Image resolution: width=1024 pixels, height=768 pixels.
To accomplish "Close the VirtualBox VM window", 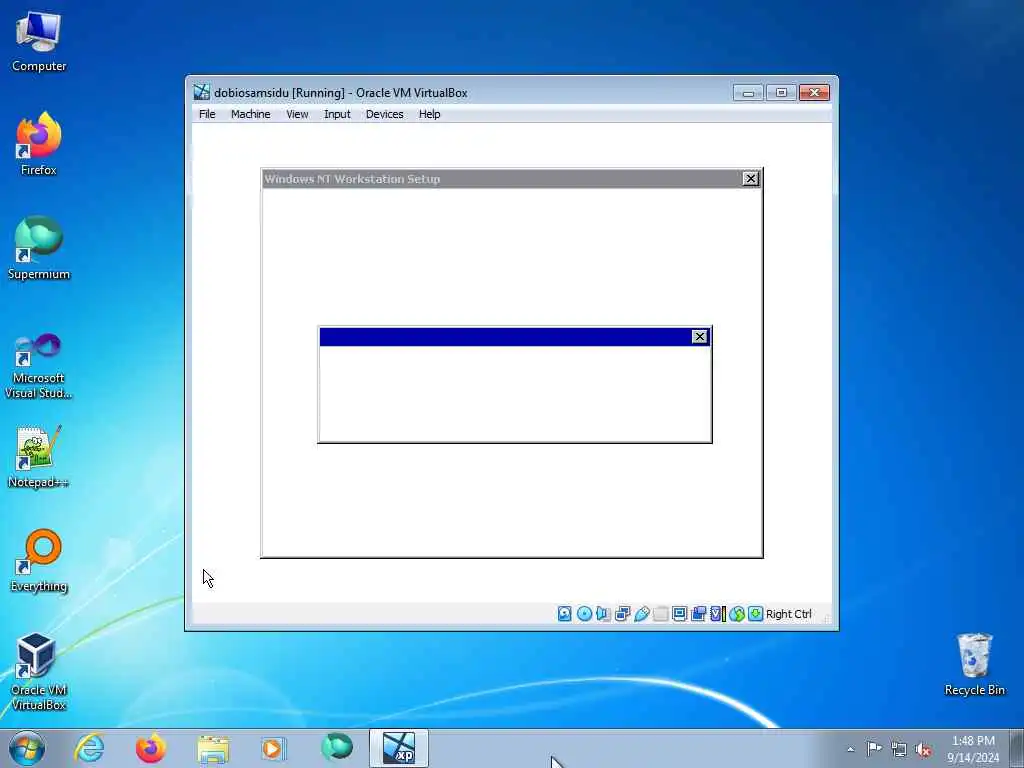I will click(x=814, y=93).
